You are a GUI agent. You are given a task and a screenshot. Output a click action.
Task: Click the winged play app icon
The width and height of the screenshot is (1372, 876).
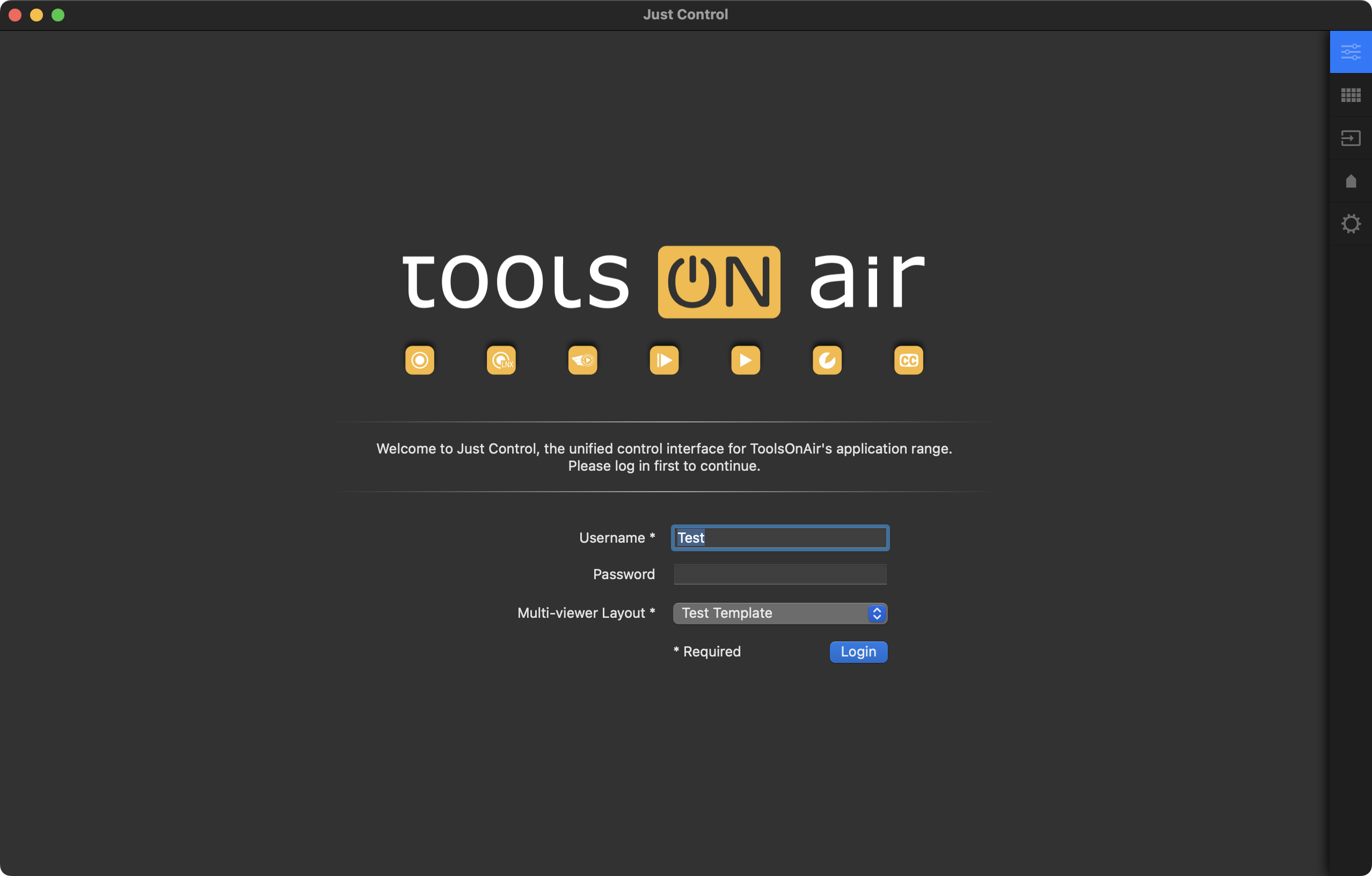coord(583,360)
